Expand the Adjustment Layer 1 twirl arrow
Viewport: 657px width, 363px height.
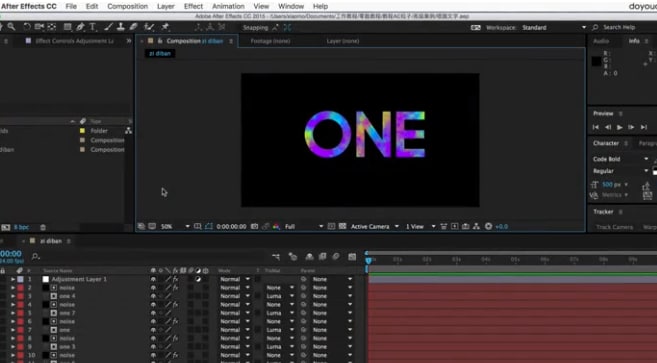coord(13,279)
